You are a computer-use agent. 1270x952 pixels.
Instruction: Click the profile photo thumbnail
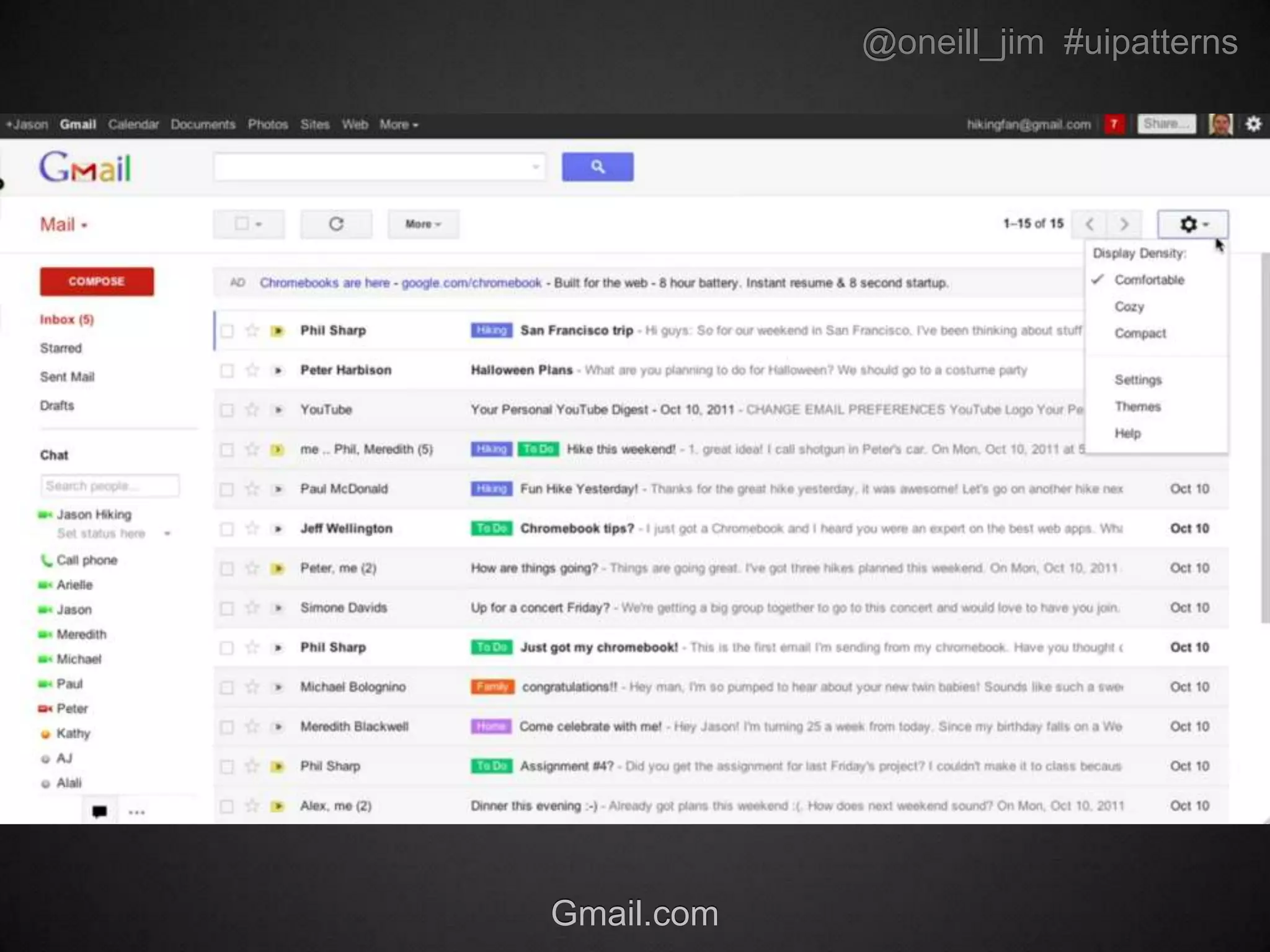[x=1220, y=124]
